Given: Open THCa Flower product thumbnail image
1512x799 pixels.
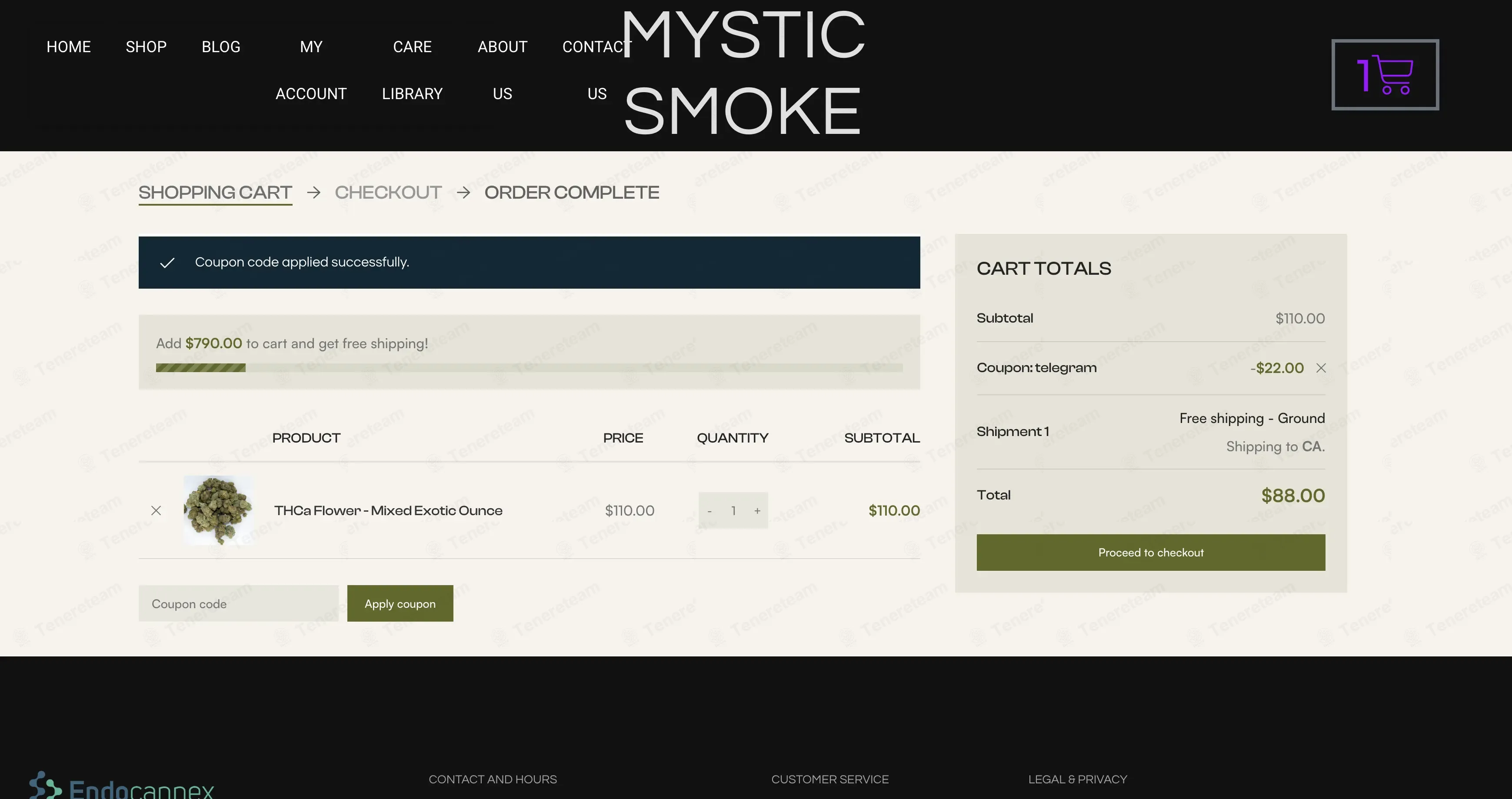Looking at the screenshot, I should [218, 510].
